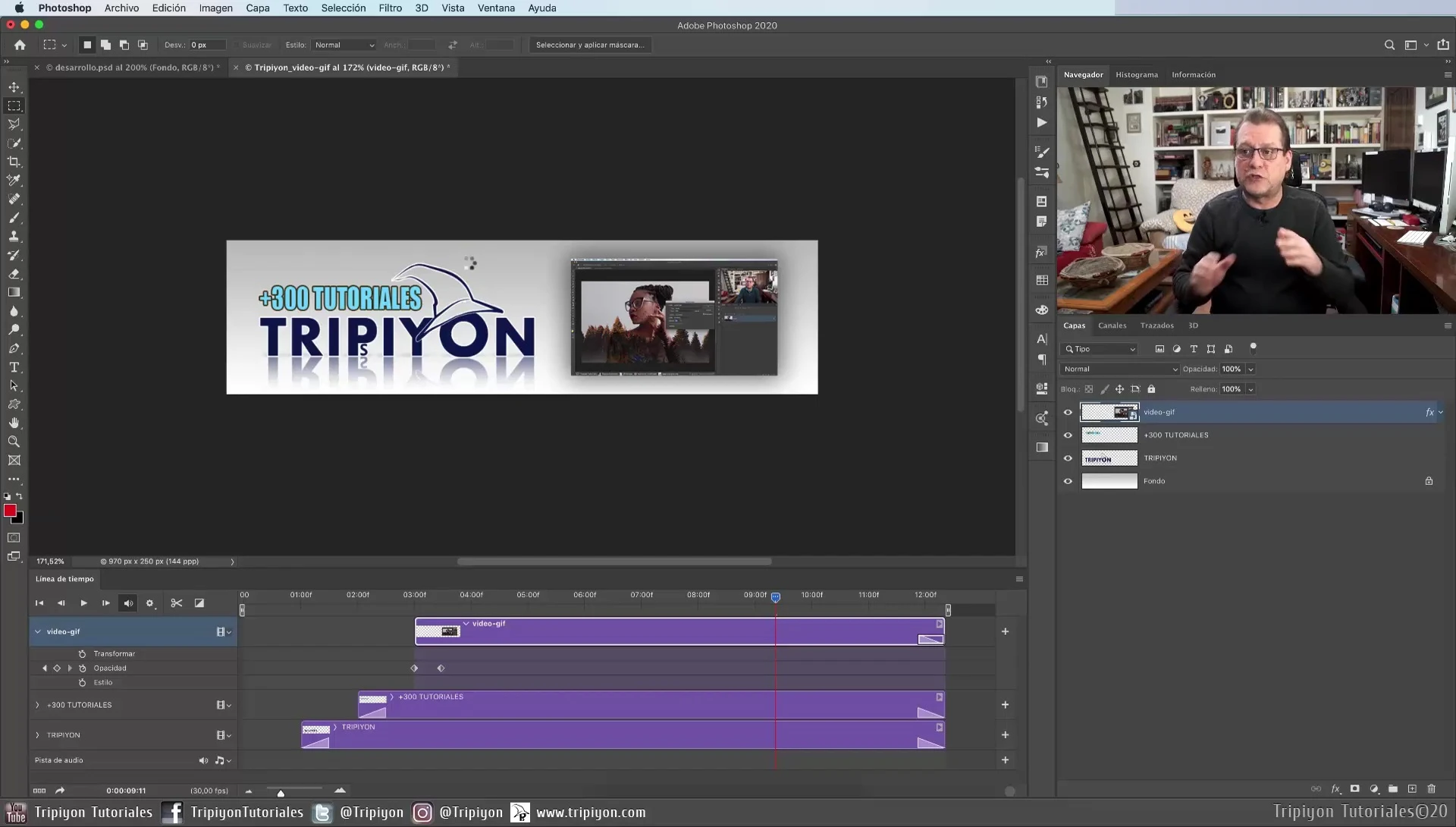Click Seleccionar y aplicar máscara button
The image size is (1456, 827).
589,45
